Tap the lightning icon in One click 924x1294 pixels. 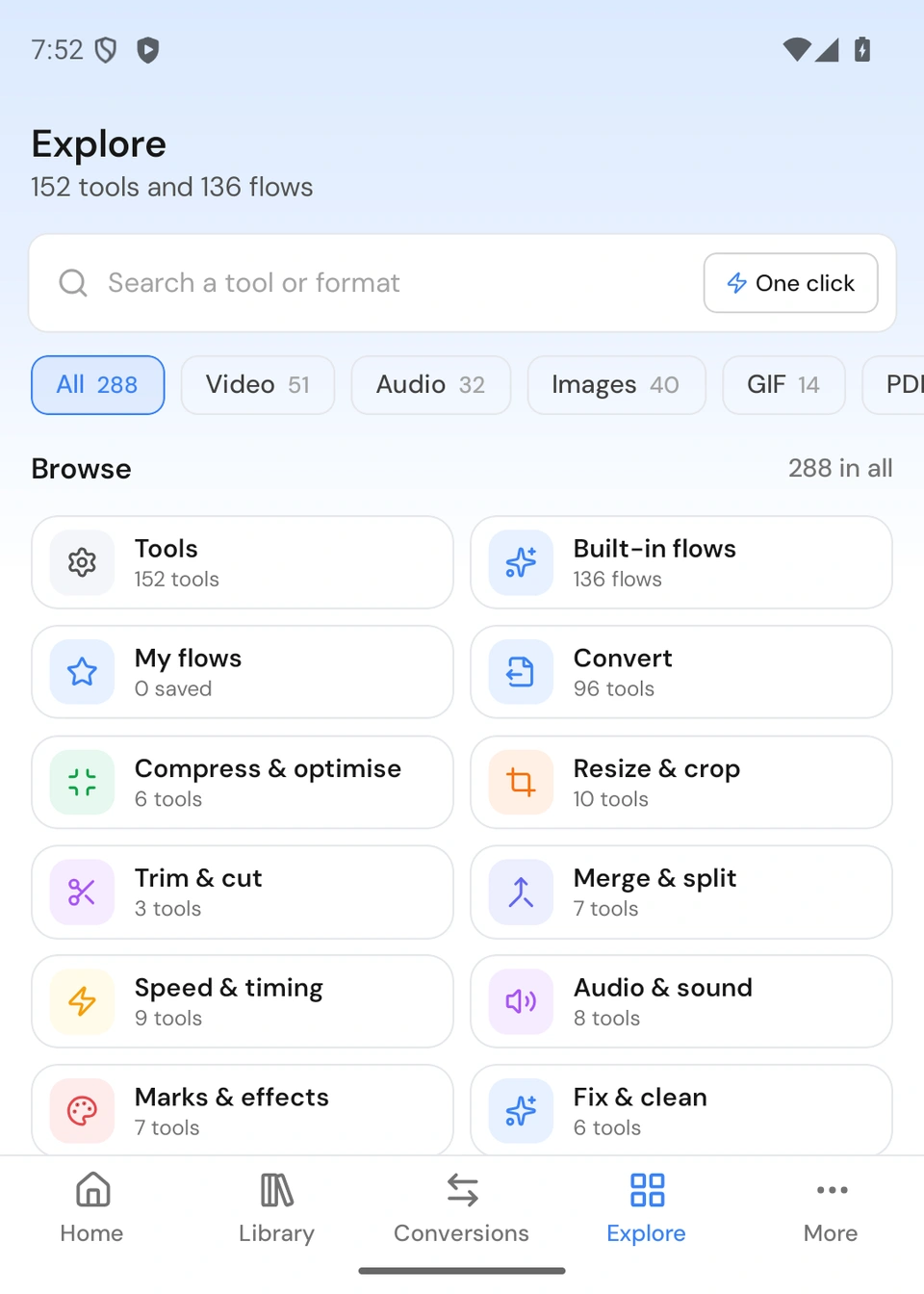click(737, 283)
